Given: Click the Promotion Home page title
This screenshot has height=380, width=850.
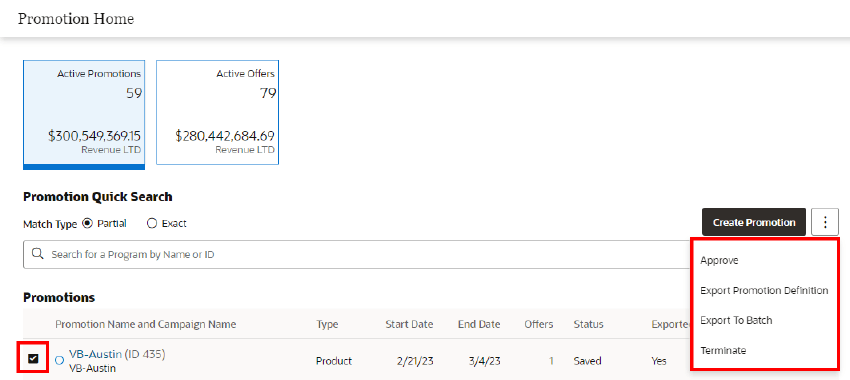Looking at the screenshot, I should (x=76, y=19).
